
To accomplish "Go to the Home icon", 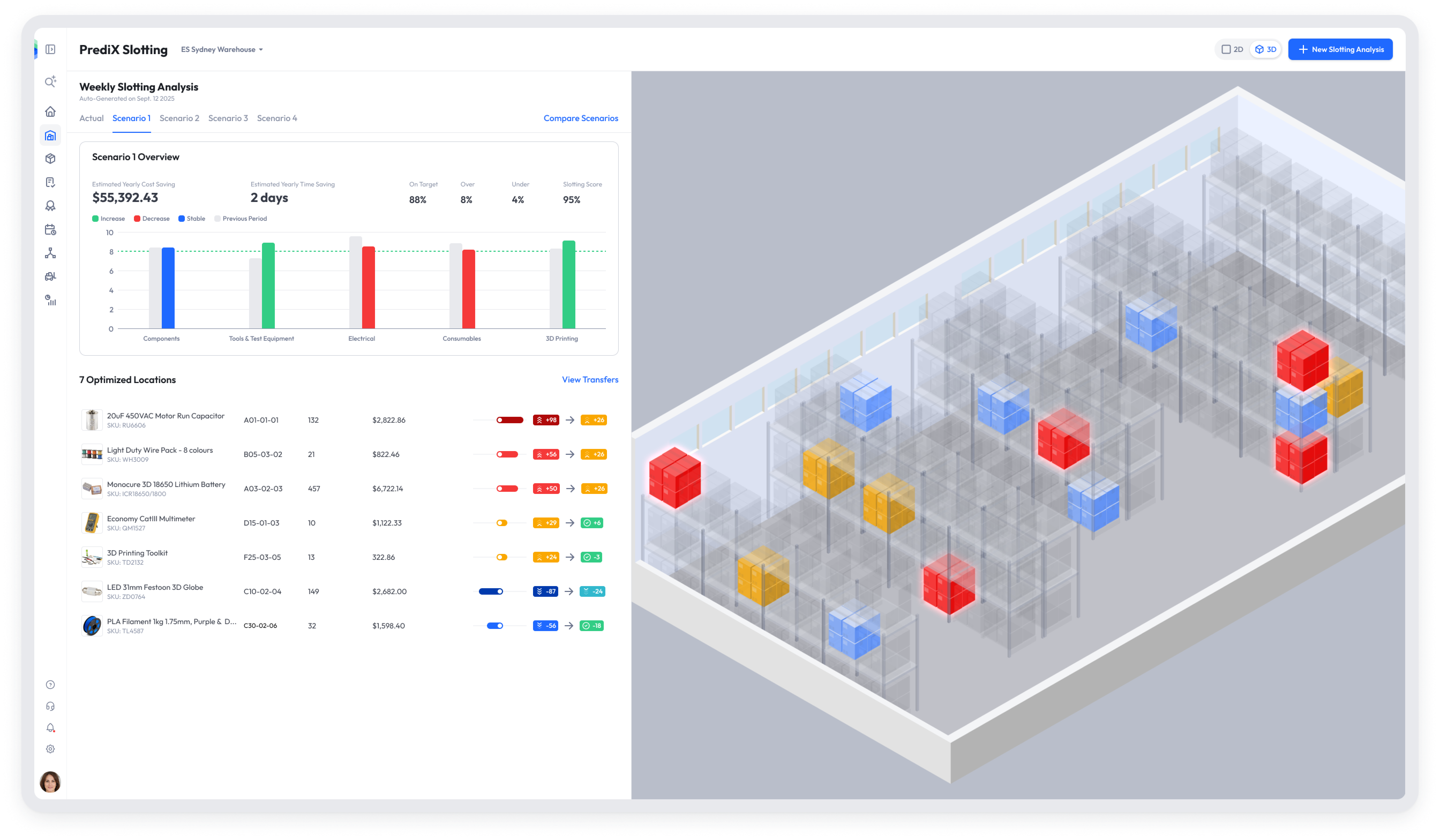I will click(50, 111).
